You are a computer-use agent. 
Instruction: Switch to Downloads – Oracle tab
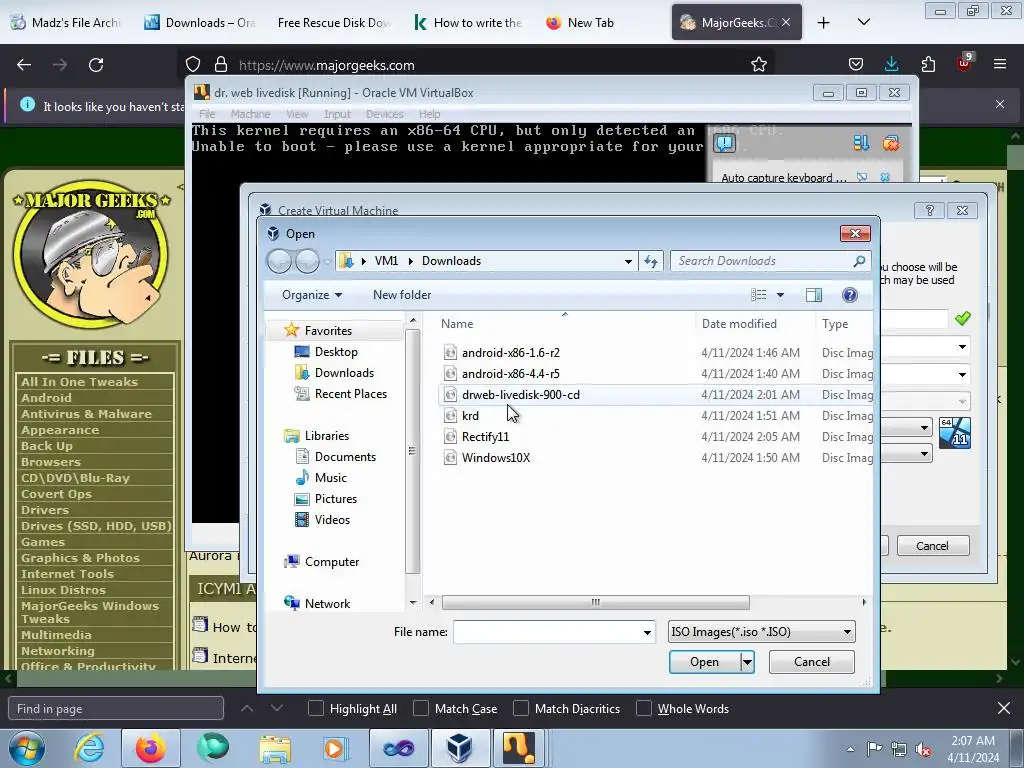click(x=200, y=22)
